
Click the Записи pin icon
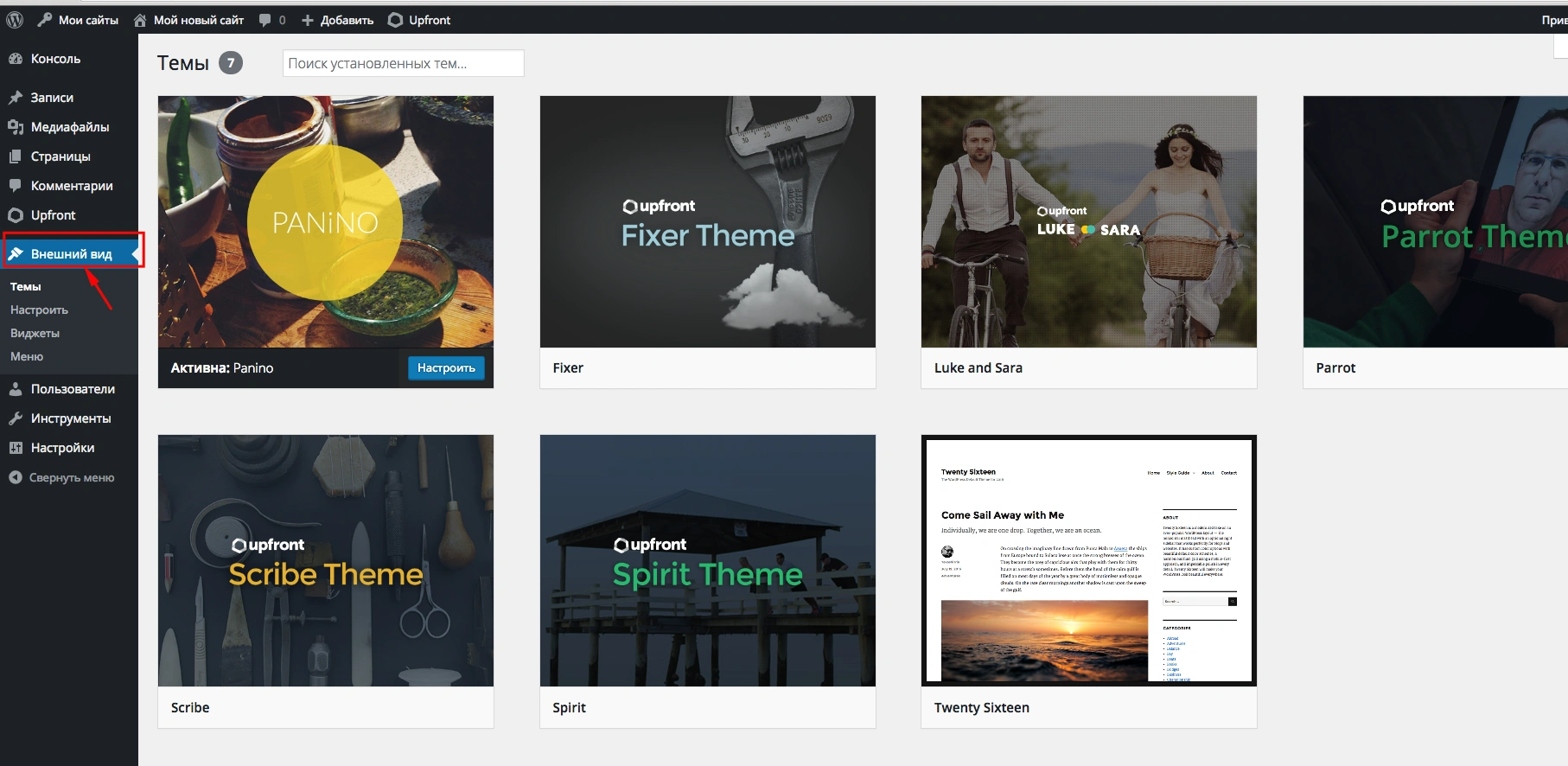tap(16, 98)
